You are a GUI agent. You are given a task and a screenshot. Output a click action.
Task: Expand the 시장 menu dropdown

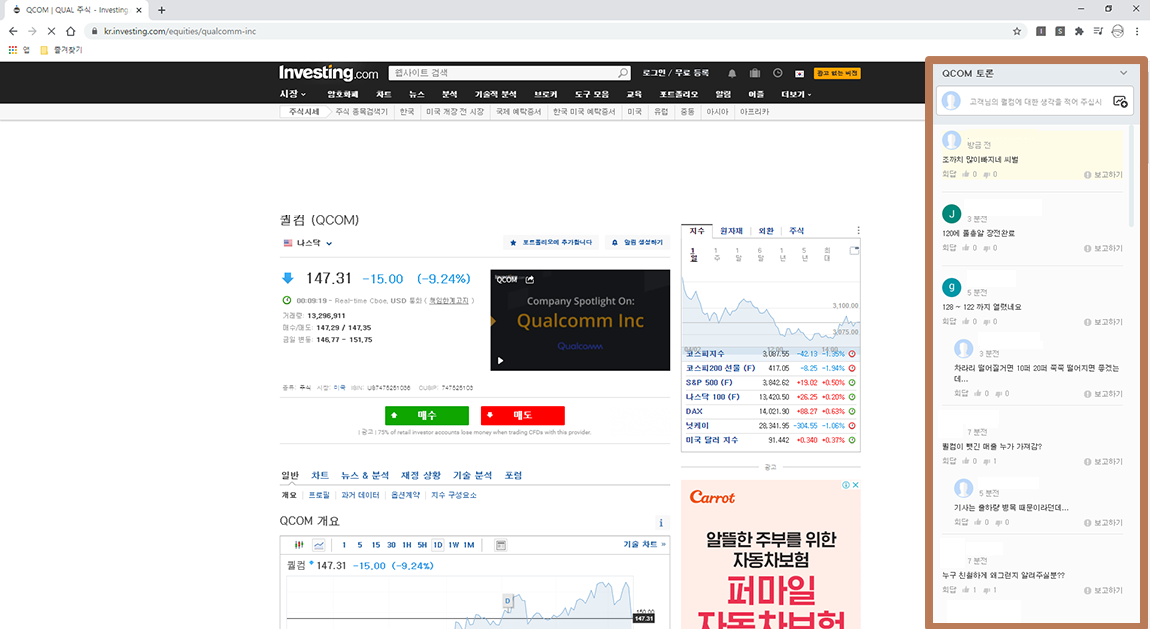coord(293,94)
